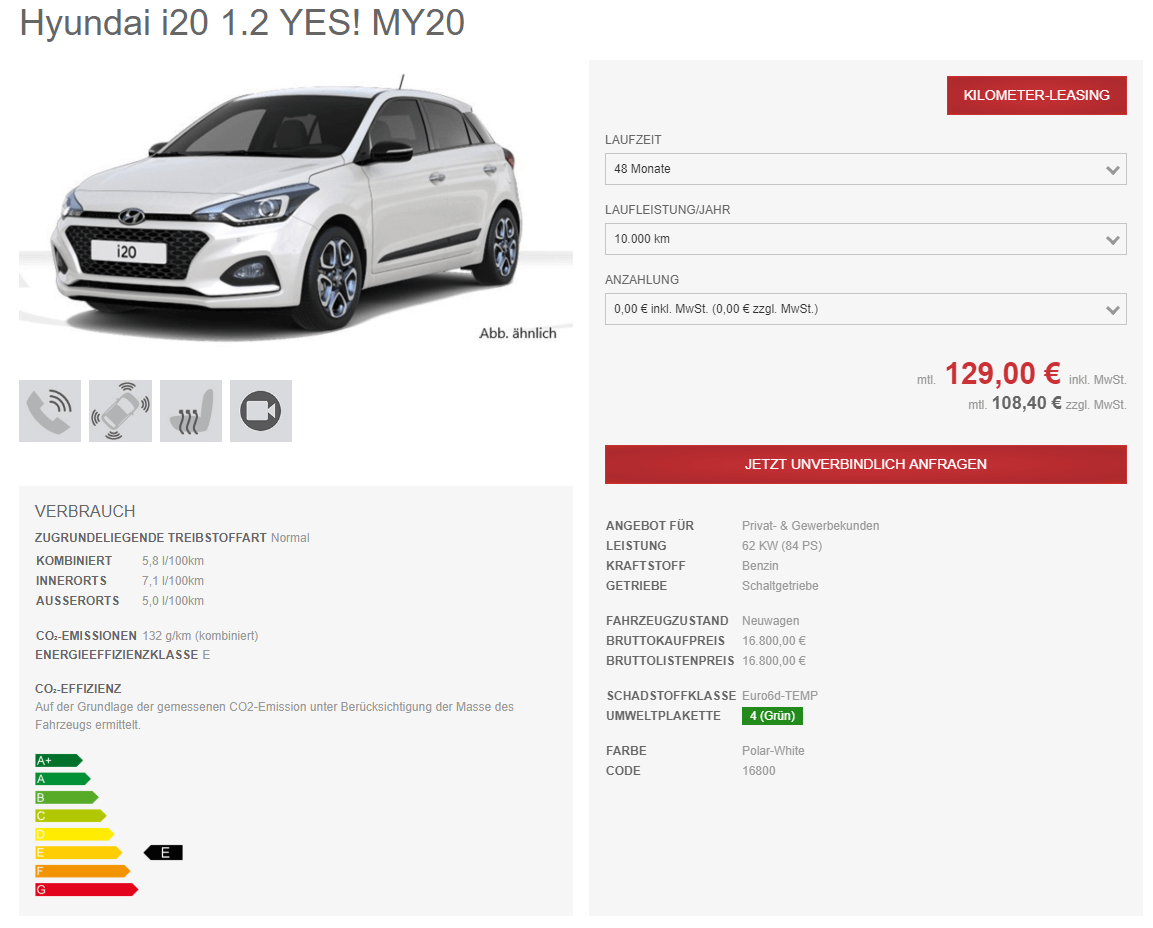Click the Kilometer-Leasing button
The image size is (1153, 928).
coord(1036,95)
